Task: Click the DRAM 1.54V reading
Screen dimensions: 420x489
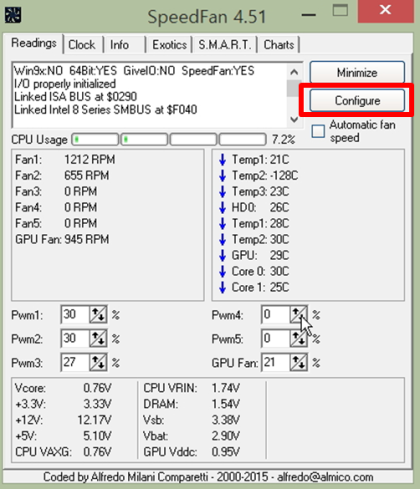Action: click(x=191, y=404)
